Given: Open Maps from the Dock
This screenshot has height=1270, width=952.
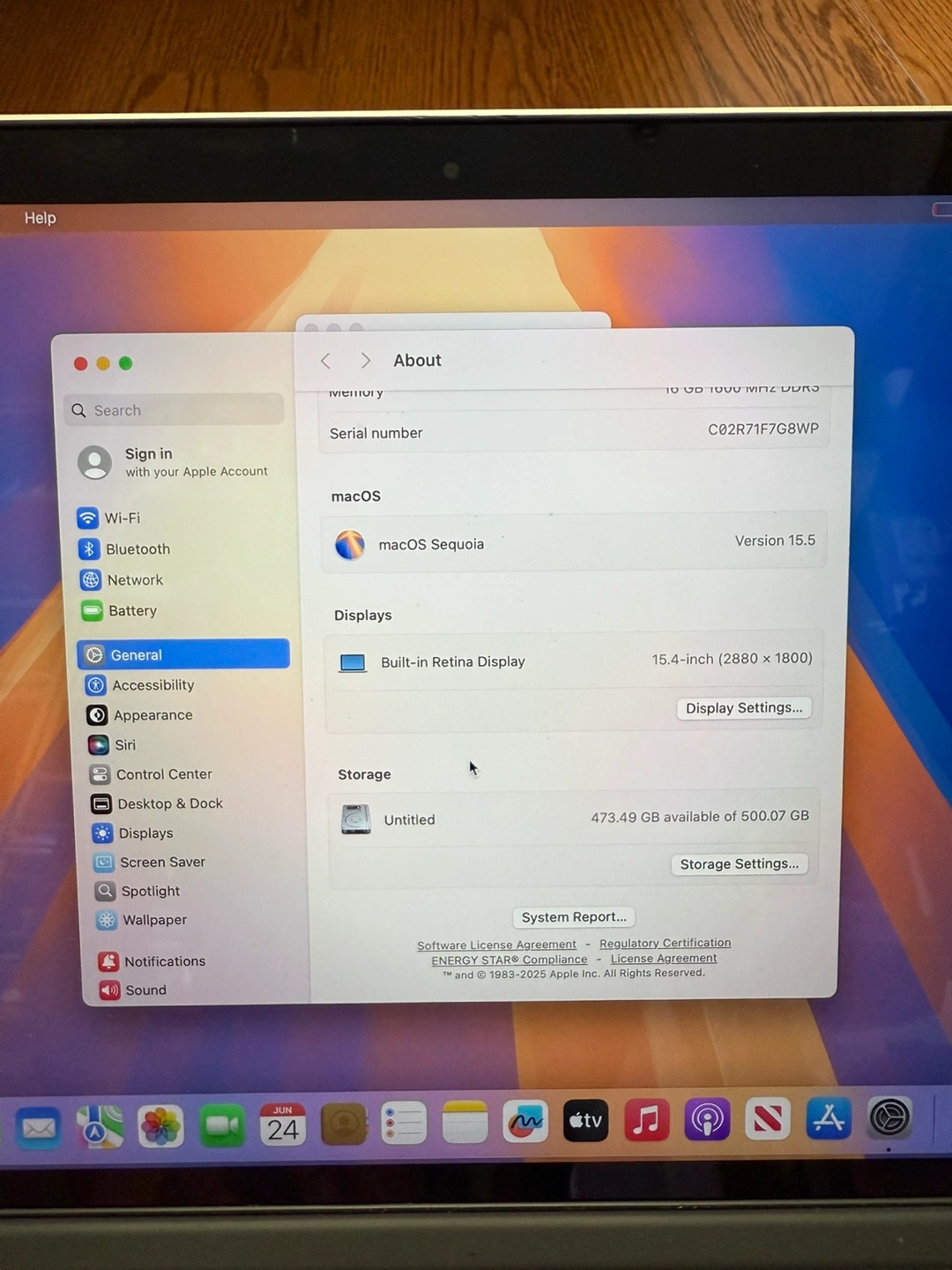Looking at the screenshot, I should (100, 1126).
